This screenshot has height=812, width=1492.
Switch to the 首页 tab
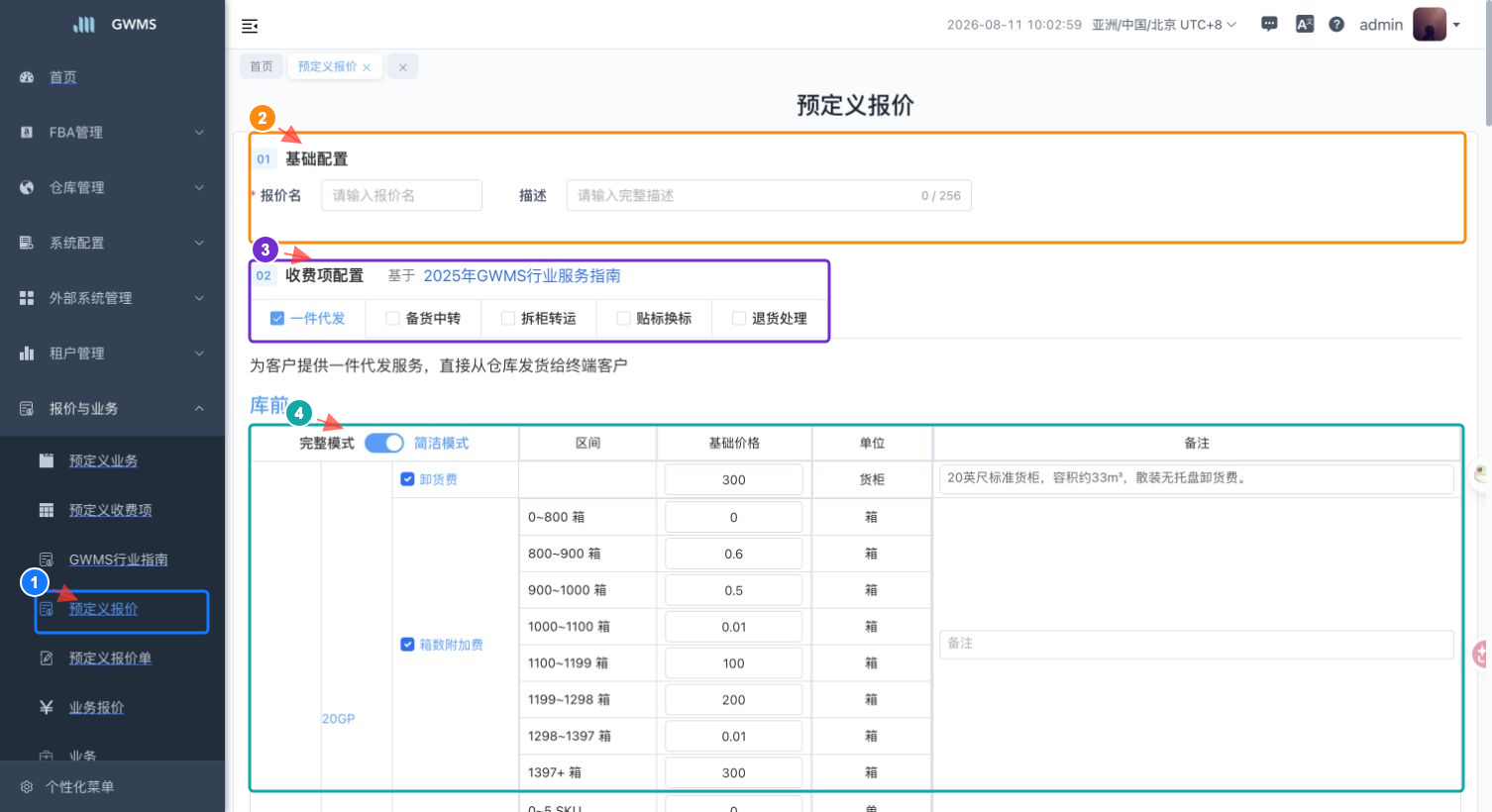262,66
